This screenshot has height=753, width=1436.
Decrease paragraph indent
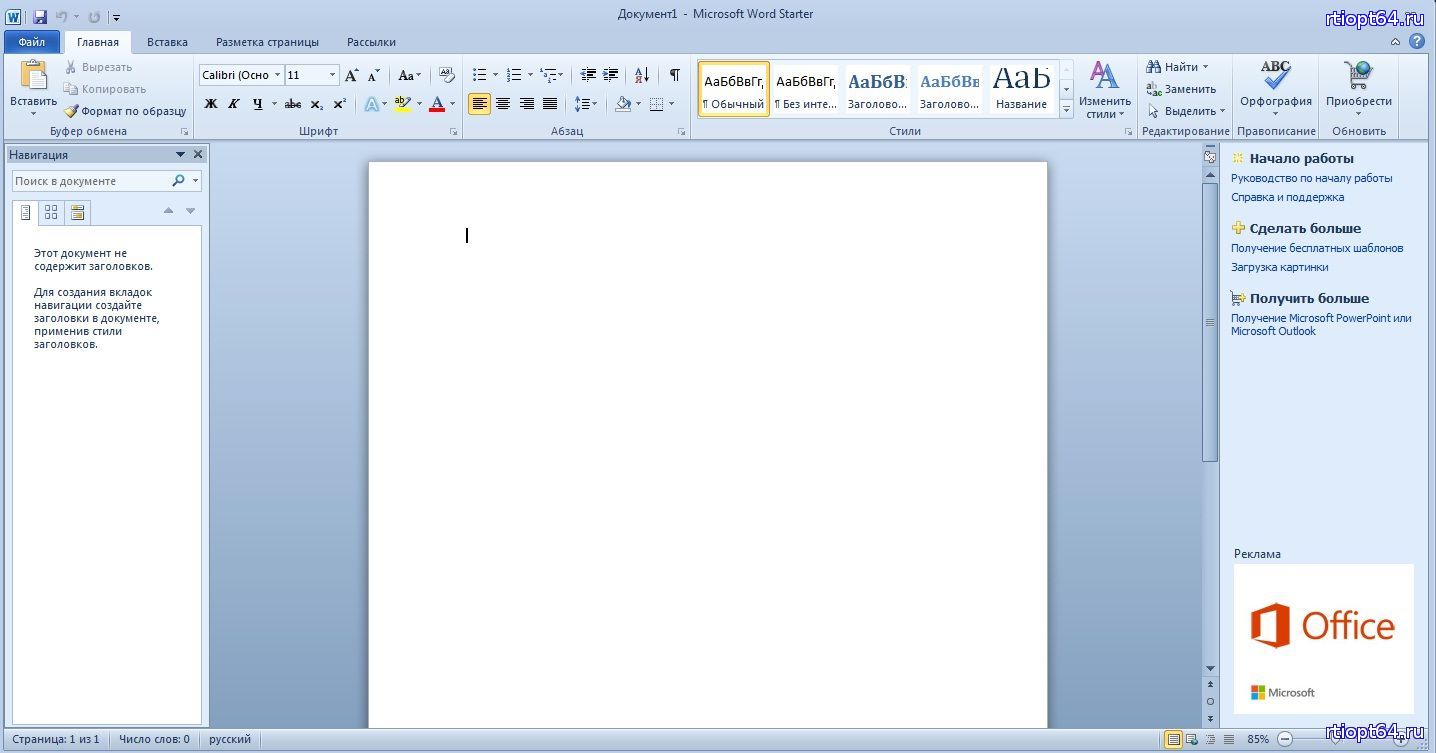tap(588, 75)
